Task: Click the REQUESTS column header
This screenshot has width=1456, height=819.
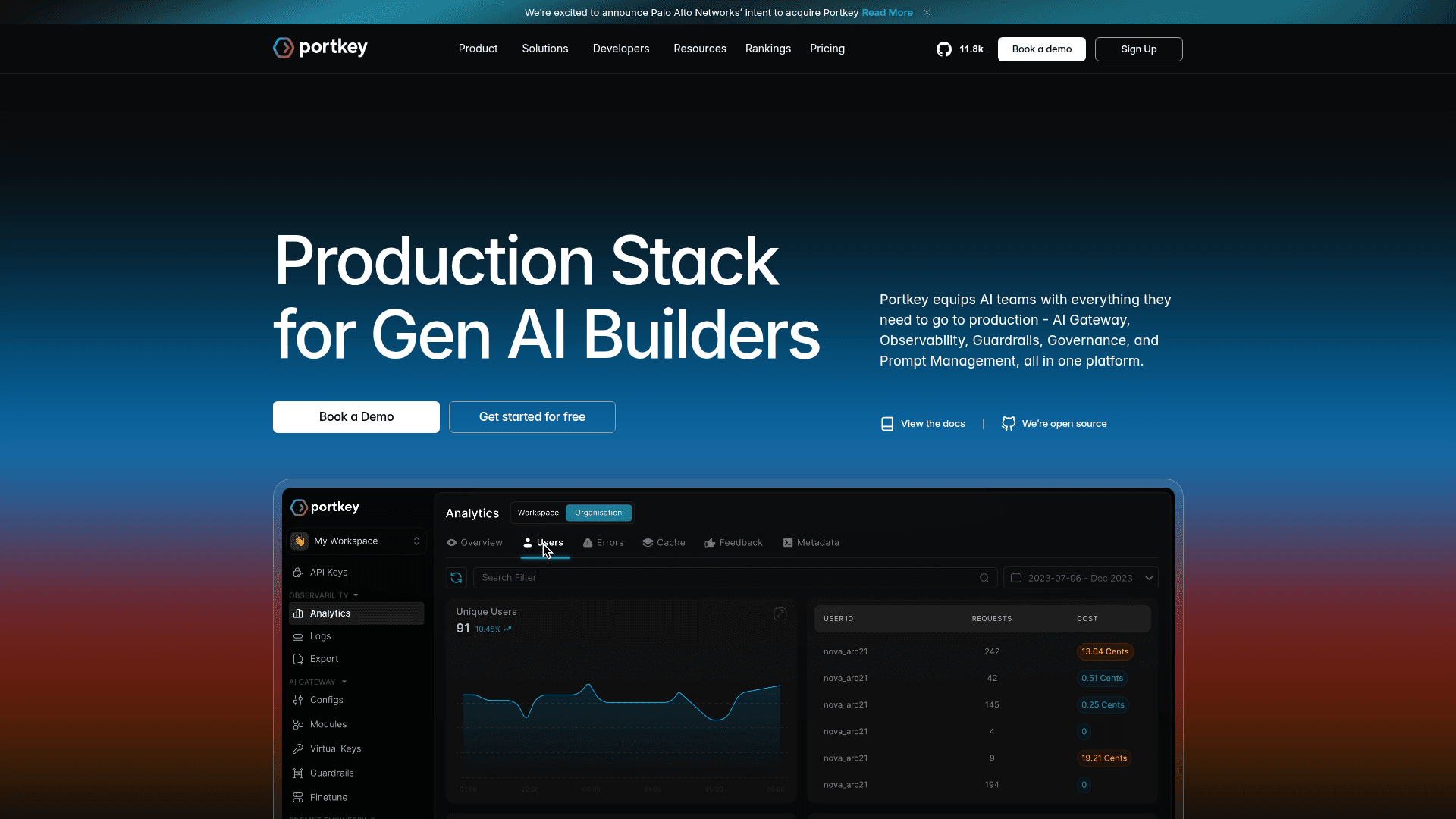Action: [x=992, y=619]
